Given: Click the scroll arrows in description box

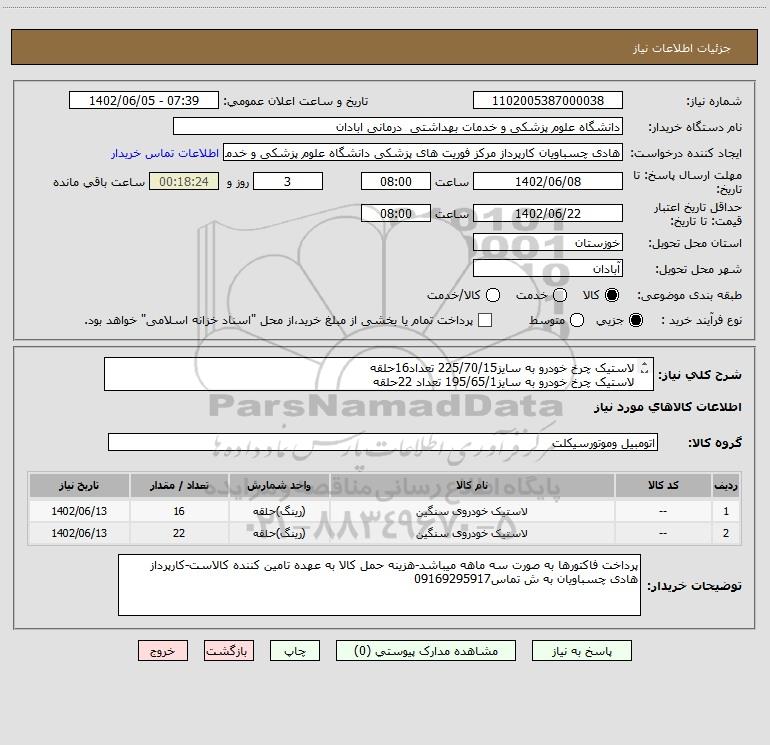Looking at the screenshot, I should pos(645,367).
